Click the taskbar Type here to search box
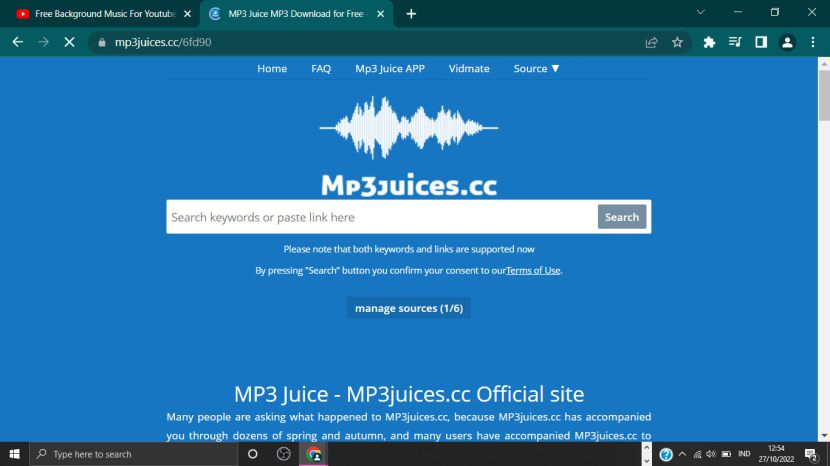Image resolution: width=830 pixels, height=466 pixels. 133,454
